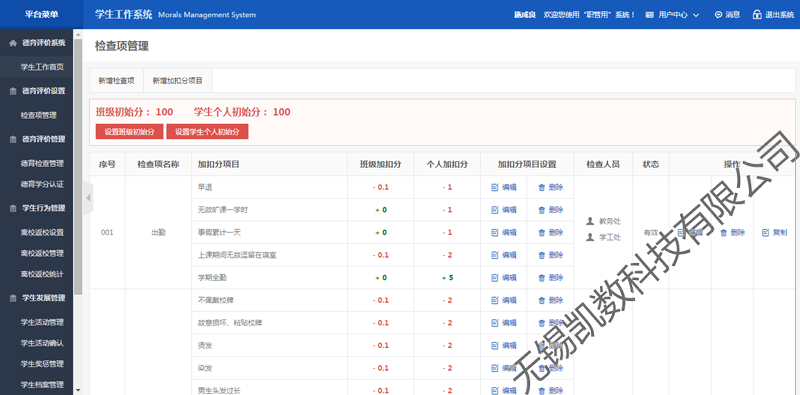Image resolution: width=800 pixels, height=395 pixels.
Task: Delete the 事假累计一天 item
Action: click(551, 232)
